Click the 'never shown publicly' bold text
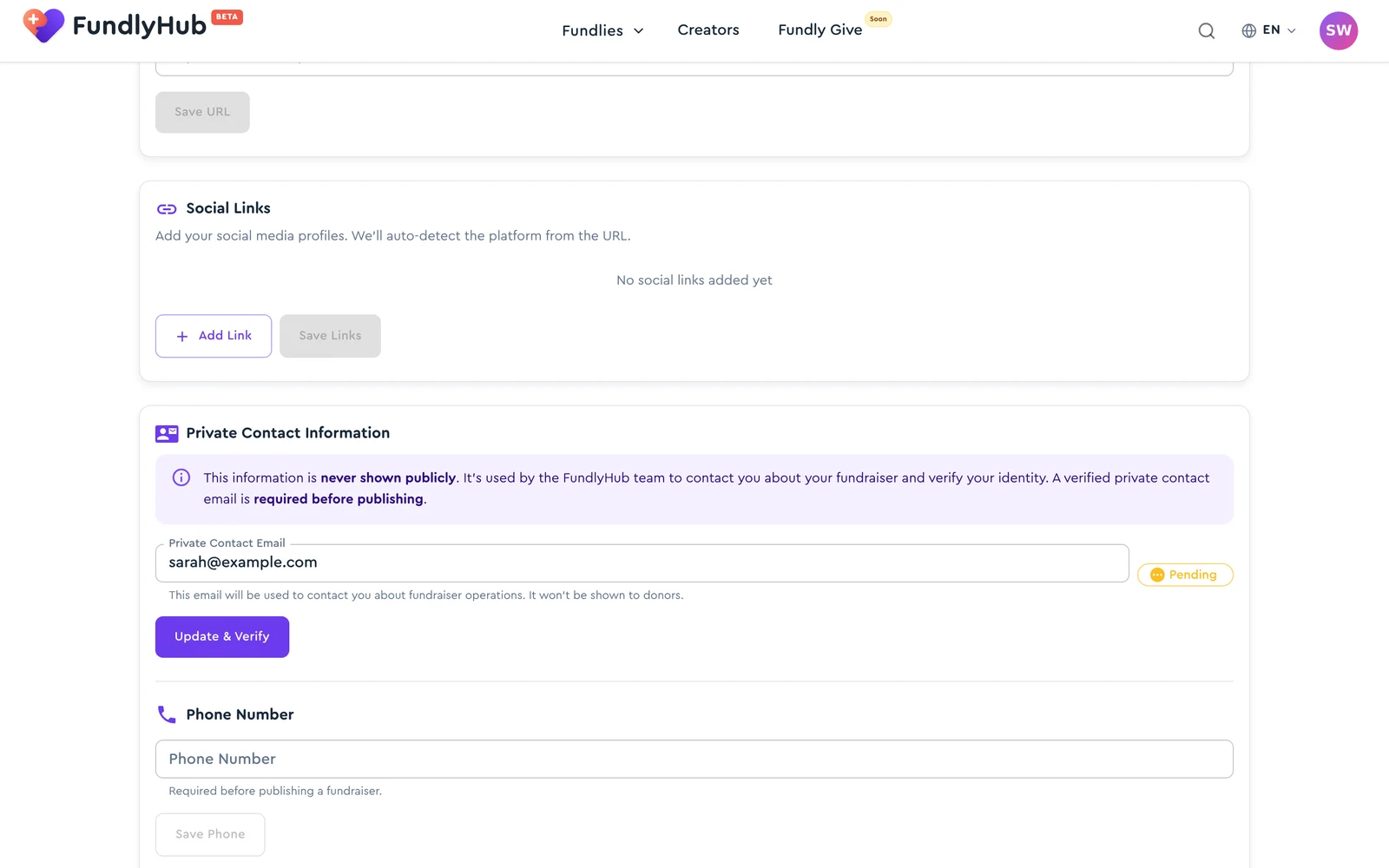This screenshot has height=868, width=1389. tap(388, 477)
